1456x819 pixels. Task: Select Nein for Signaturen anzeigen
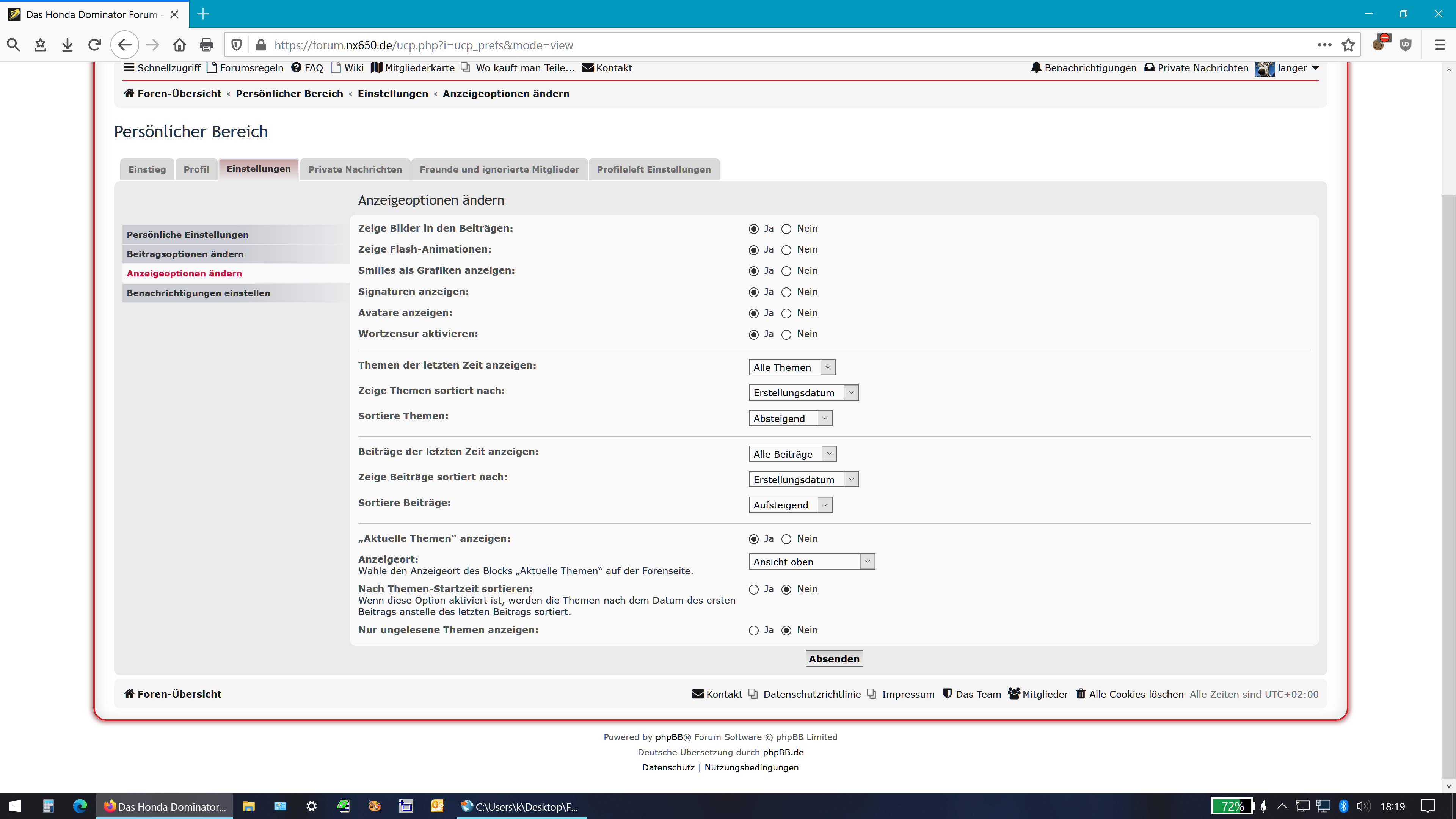pyautogui.click(x=786, y=292)
